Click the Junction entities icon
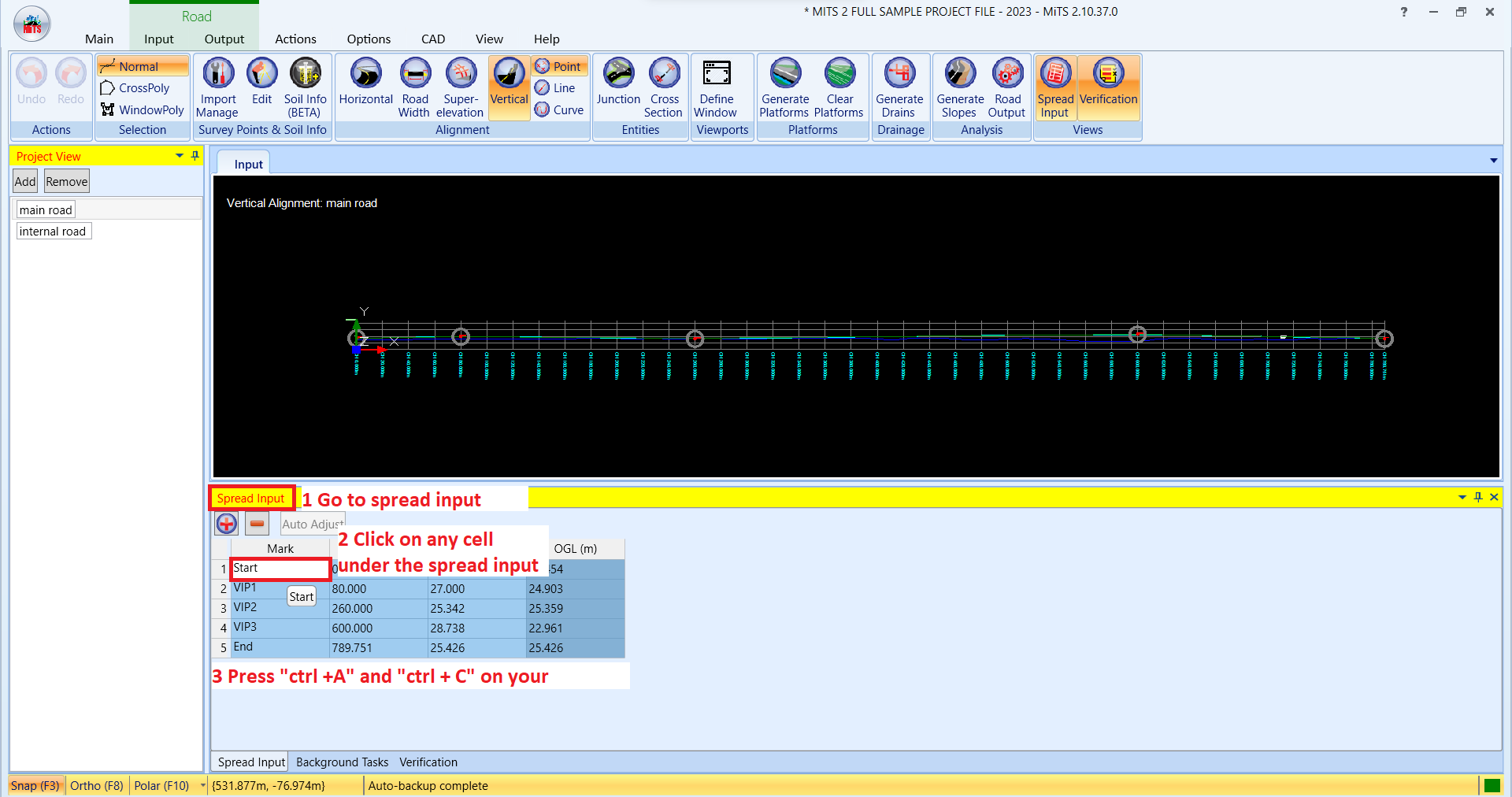This screenshot has width=1512, height=797. point(618,87)
